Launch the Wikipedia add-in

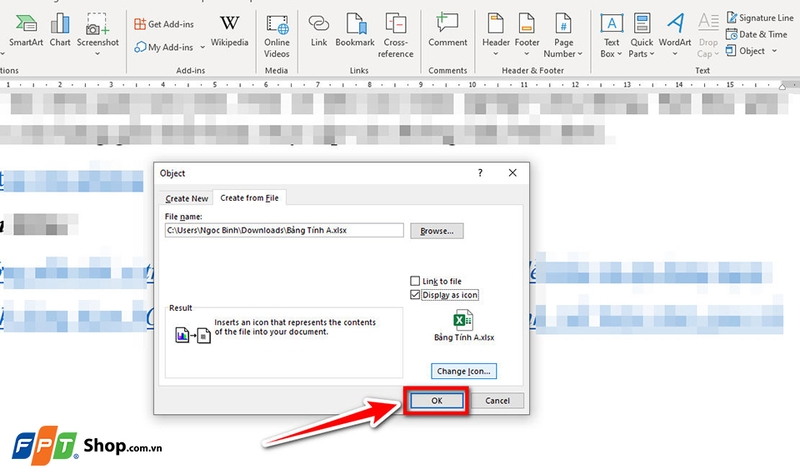[230, 32]
